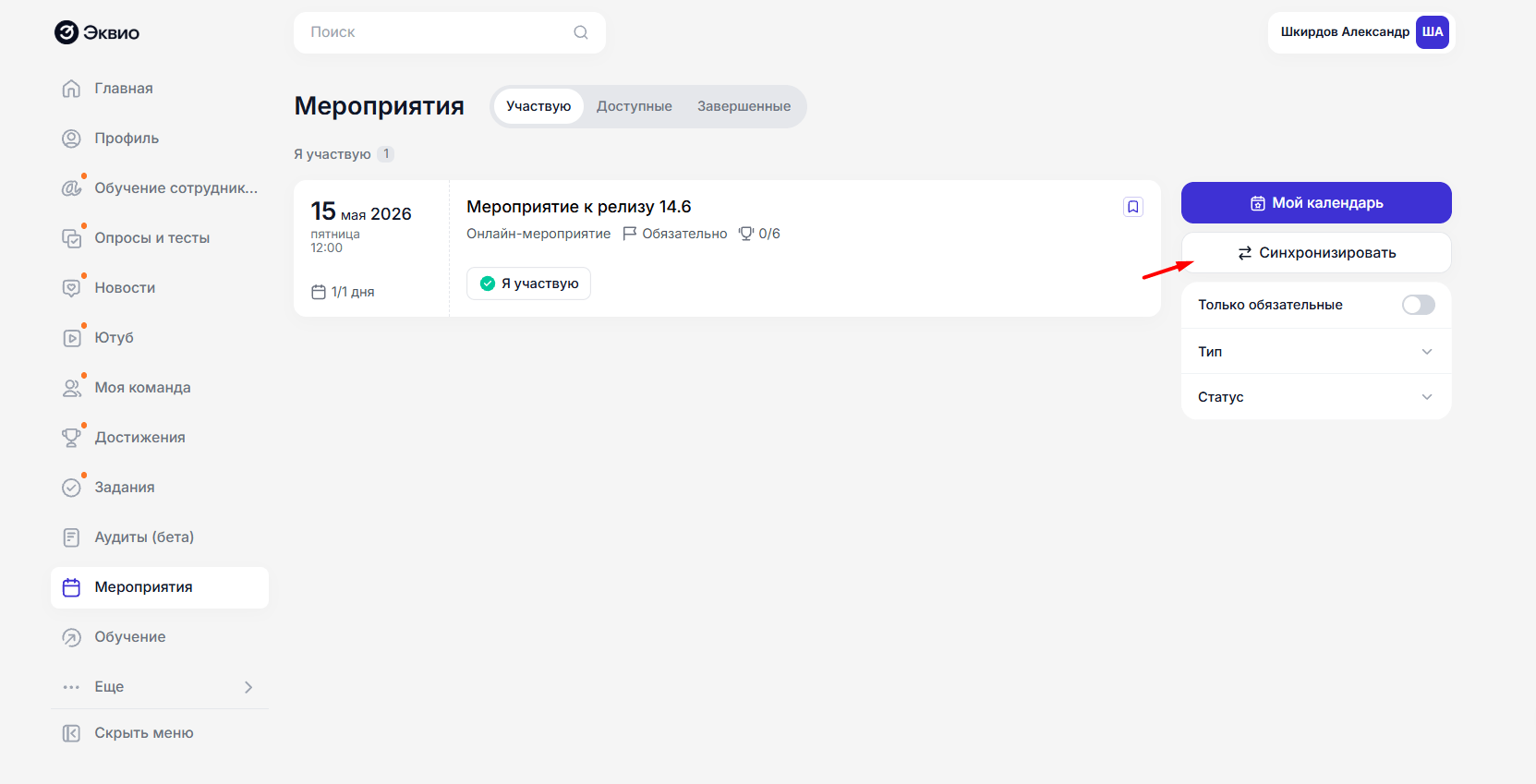This screenshot has width=1536, height=784.
Task: Open Ютуб in the sidebar
Action: pyautogui.click(x=160, y=338)
